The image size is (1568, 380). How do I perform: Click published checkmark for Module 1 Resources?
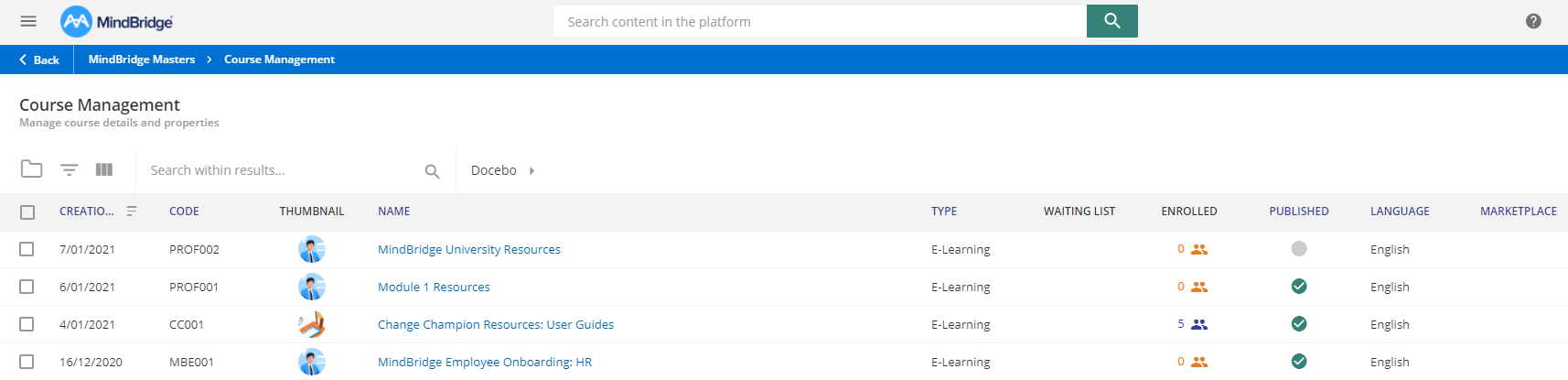pos(1299,287)
